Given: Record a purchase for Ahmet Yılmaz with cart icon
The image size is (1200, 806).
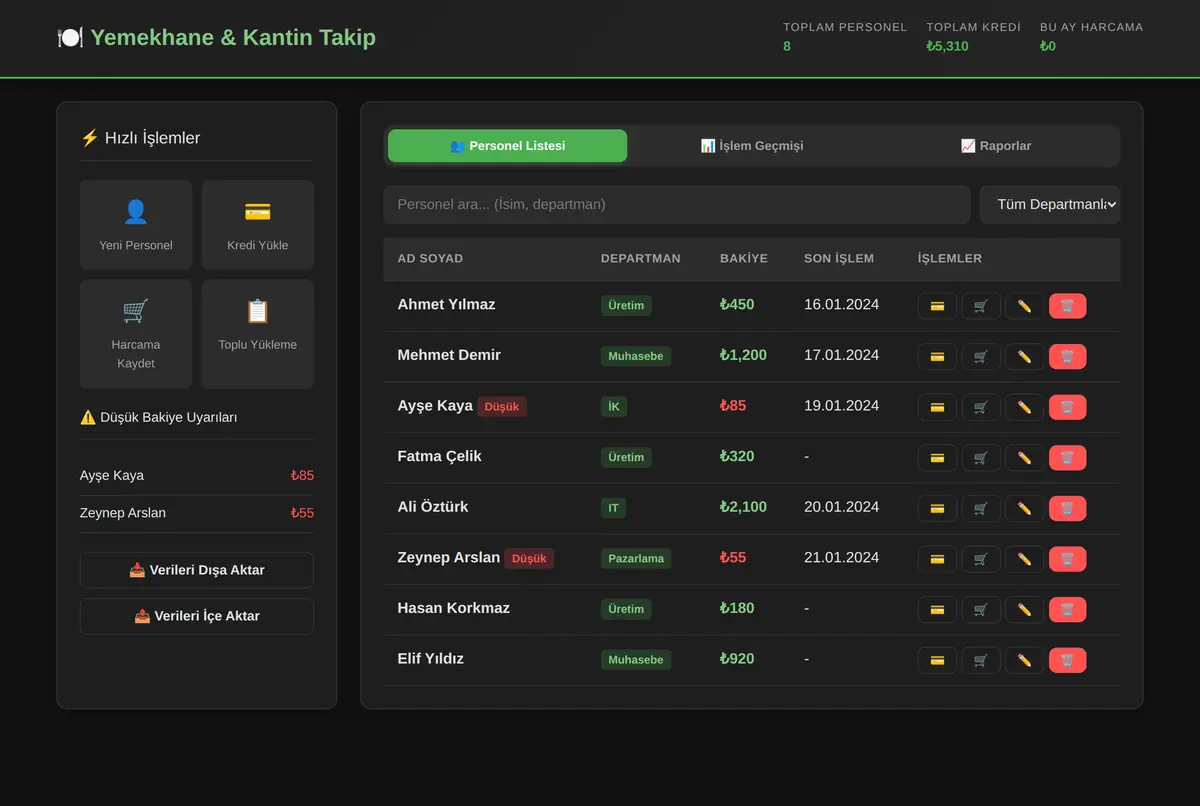Looking at the screenshot, I should click(981, 306).
